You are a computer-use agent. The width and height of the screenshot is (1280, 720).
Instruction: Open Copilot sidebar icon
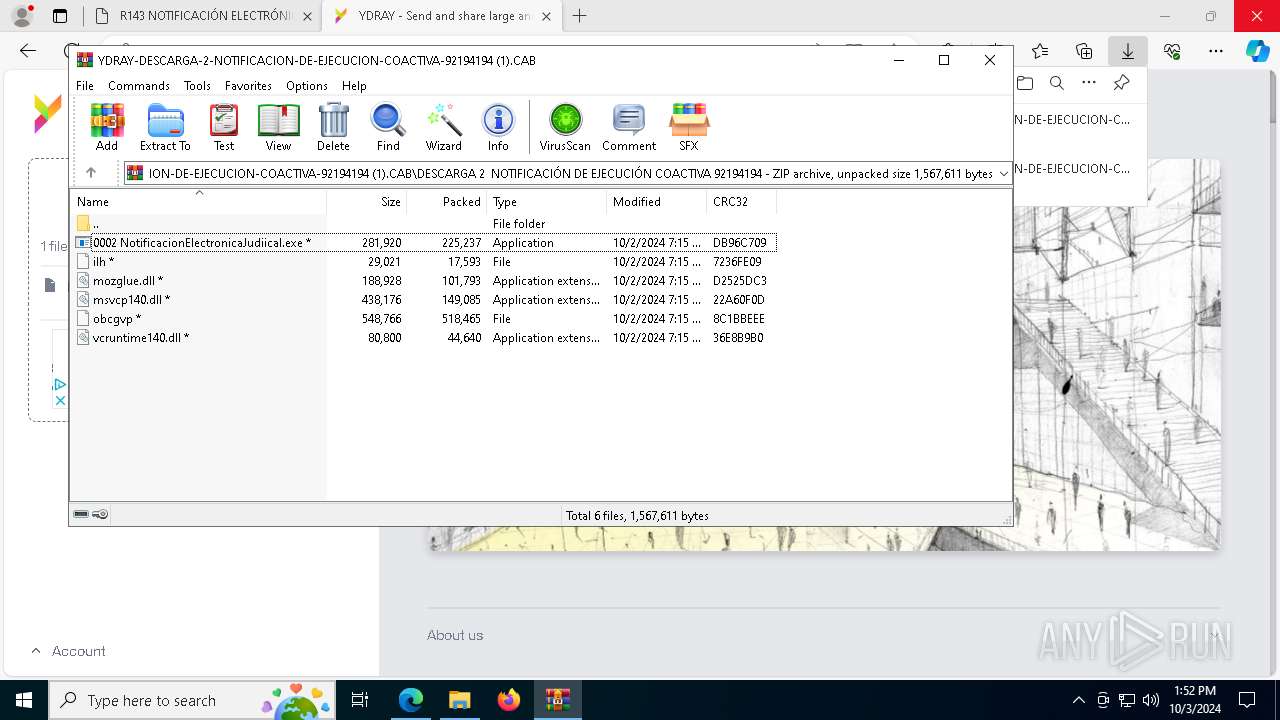coord(1258,51)
